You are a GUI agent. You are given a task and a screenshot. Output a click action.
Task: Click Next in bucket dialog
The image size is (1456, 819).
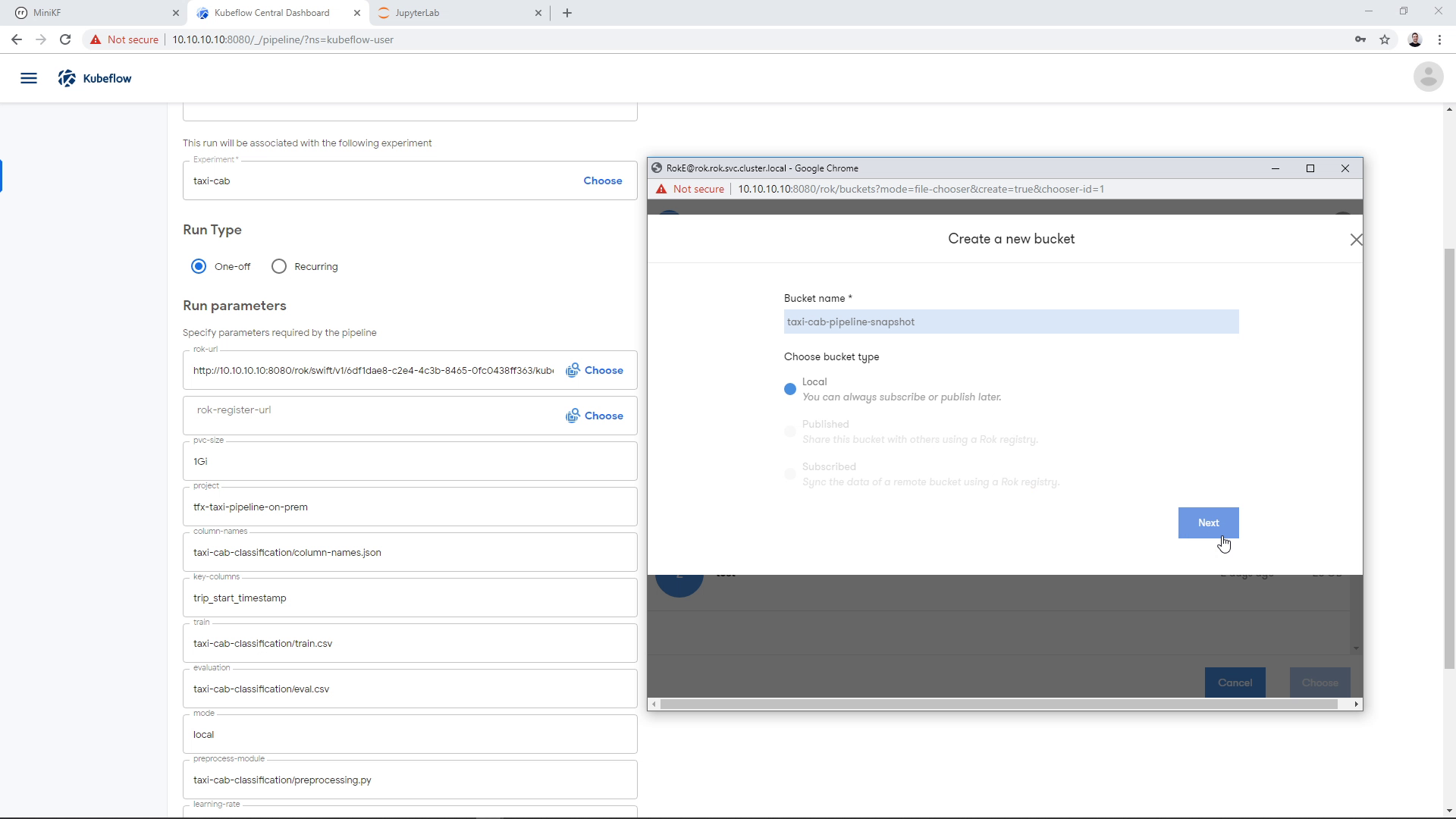[1208, 522]
